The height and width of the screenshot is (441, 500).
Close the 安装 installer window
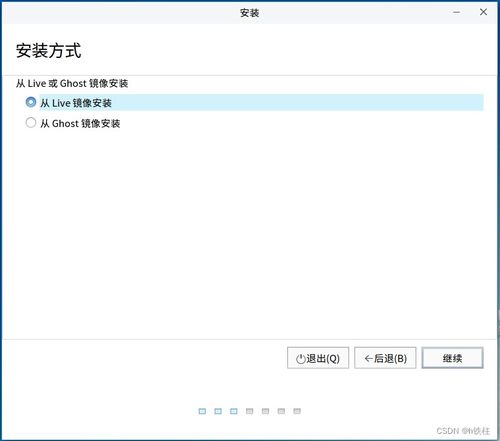[x=483, y=12]
